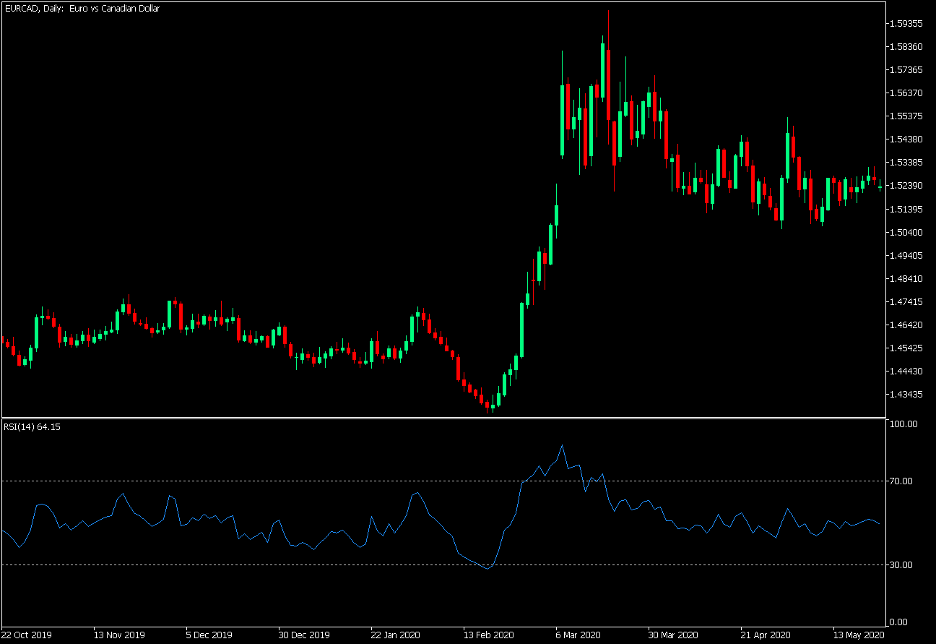Screen dimensions: 936x644
Task: Click the RSI 100.00 scale label
Action: click(907, 425)
